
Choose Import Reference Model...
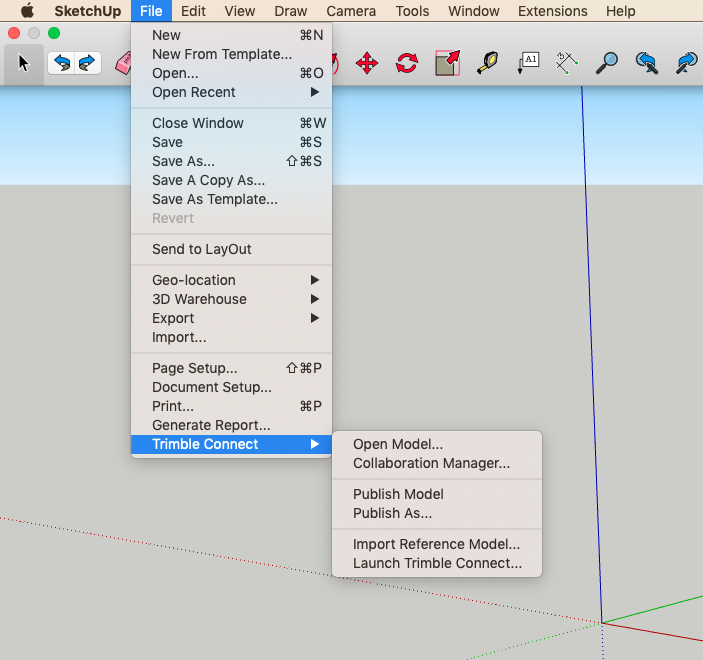[437, 544]
